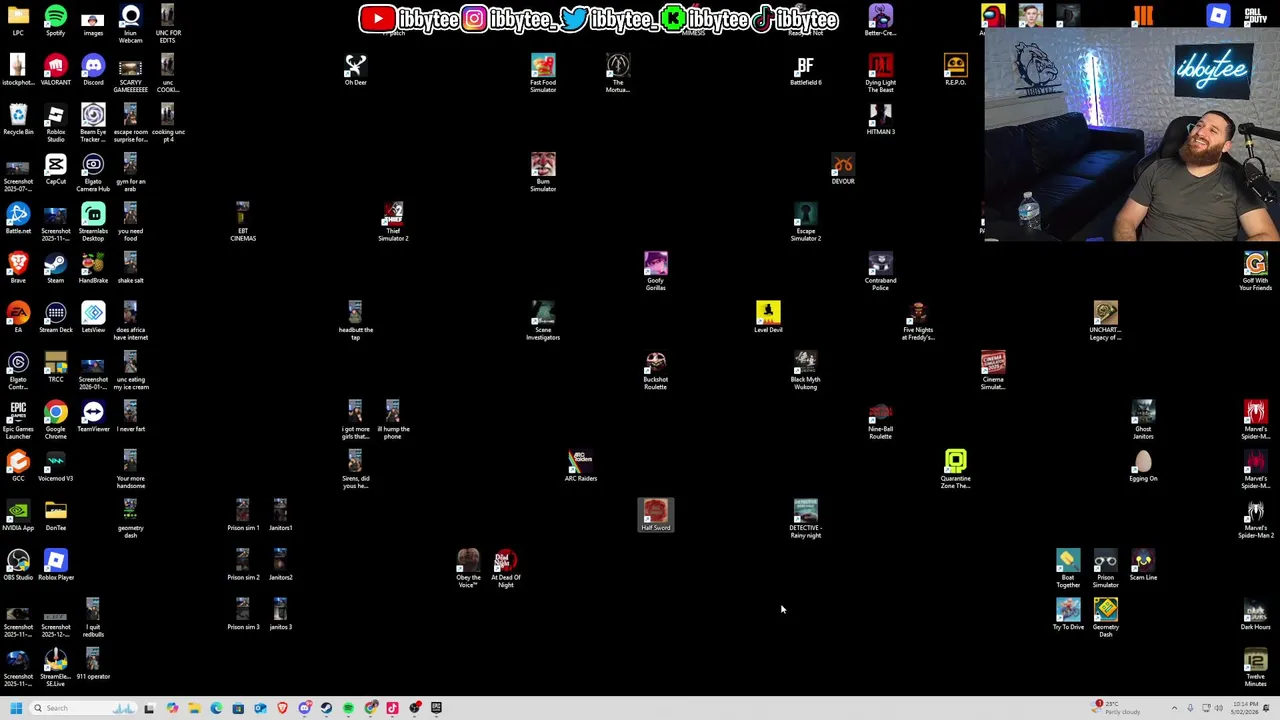Image resolution: width=1280 pixels, height=720 pixels.
Task: Launch Try To Drive shortcut
Action: tap(1068, 614)
